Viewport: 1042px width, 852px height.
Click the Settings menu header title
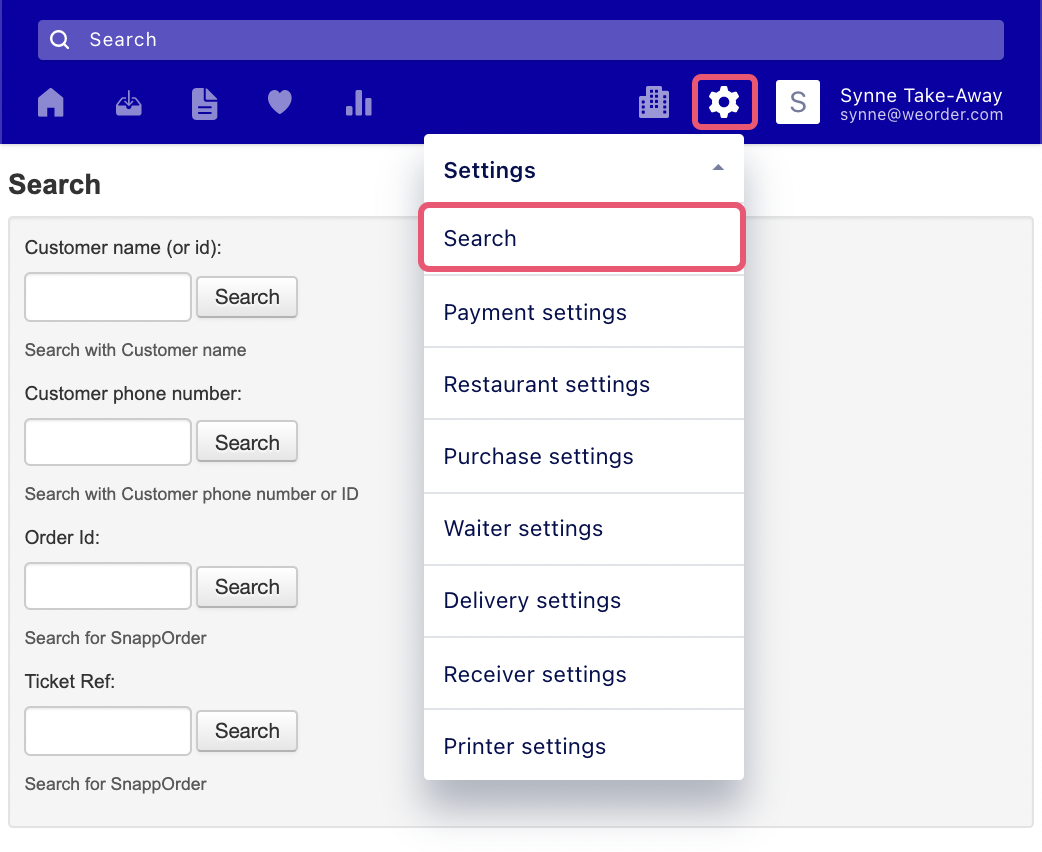click(489, 170)
